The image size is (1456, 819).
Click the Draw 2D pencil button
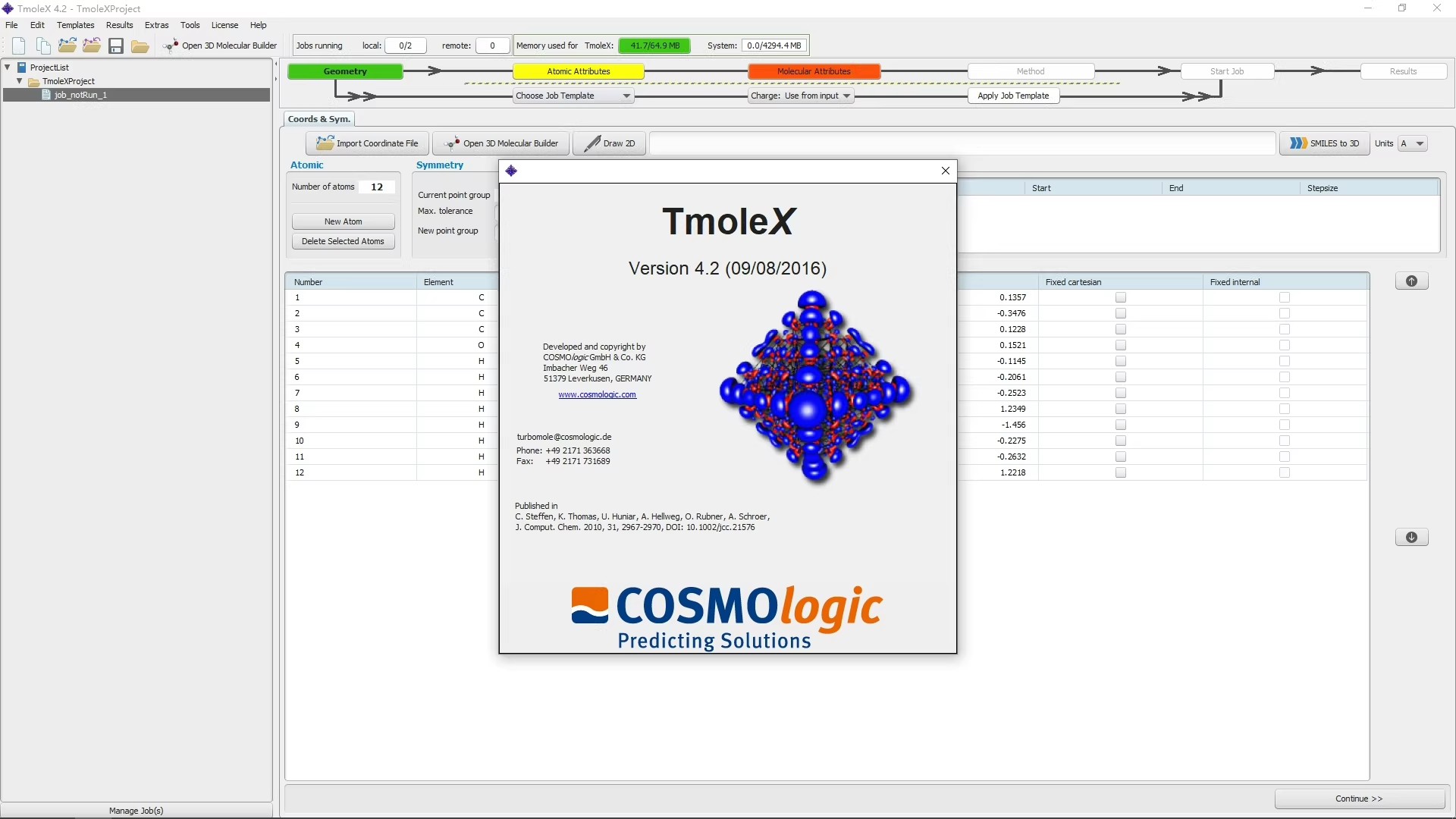coord(610,143)
